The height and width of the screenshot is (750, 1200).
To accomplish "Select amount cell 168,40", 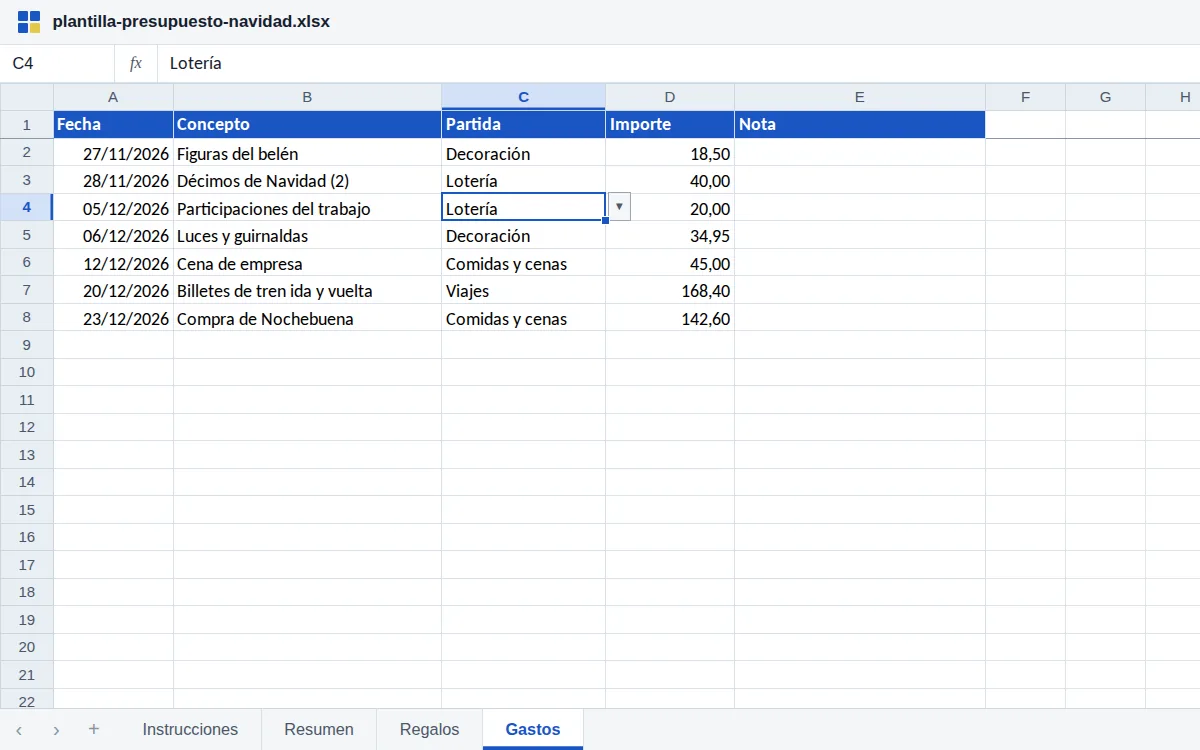I will pos(670,290).
